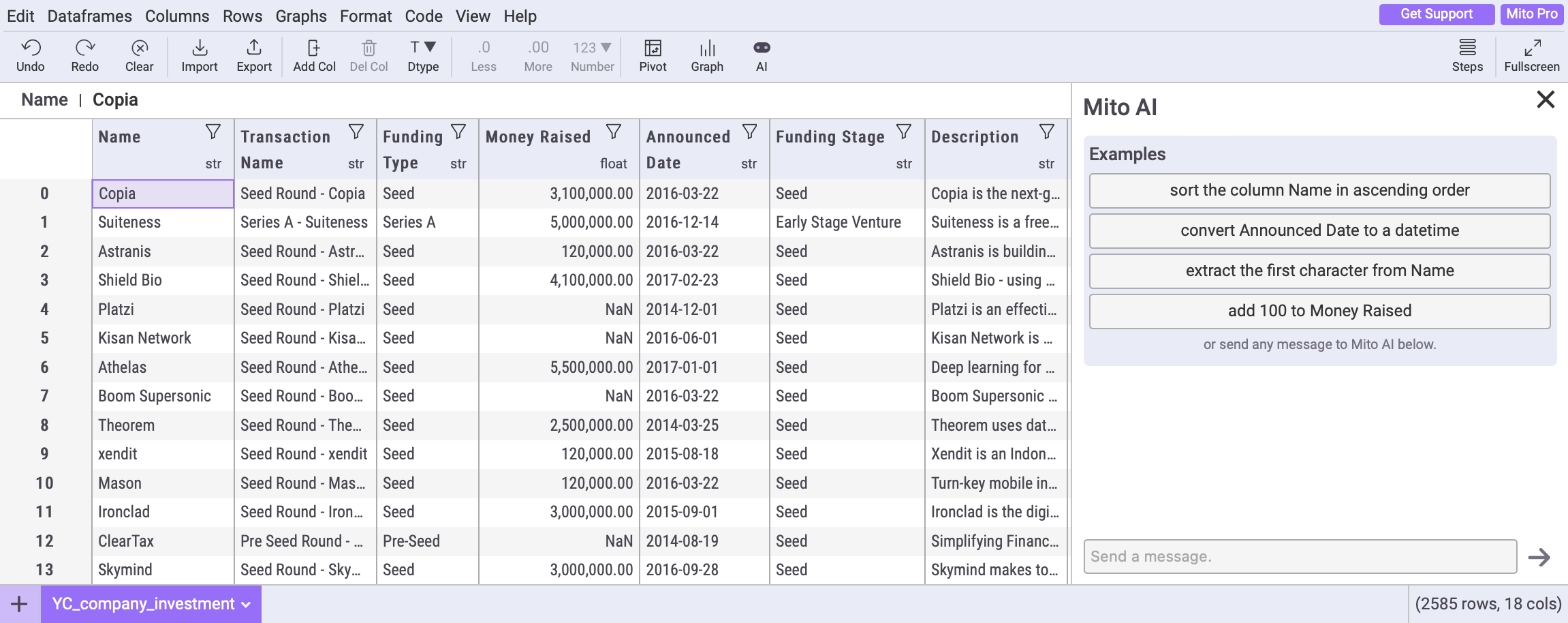Image resolution: width=1568 pixels, height=623 pixels.
Task: Click the Send a message input field
Action: coord(1300,556)
